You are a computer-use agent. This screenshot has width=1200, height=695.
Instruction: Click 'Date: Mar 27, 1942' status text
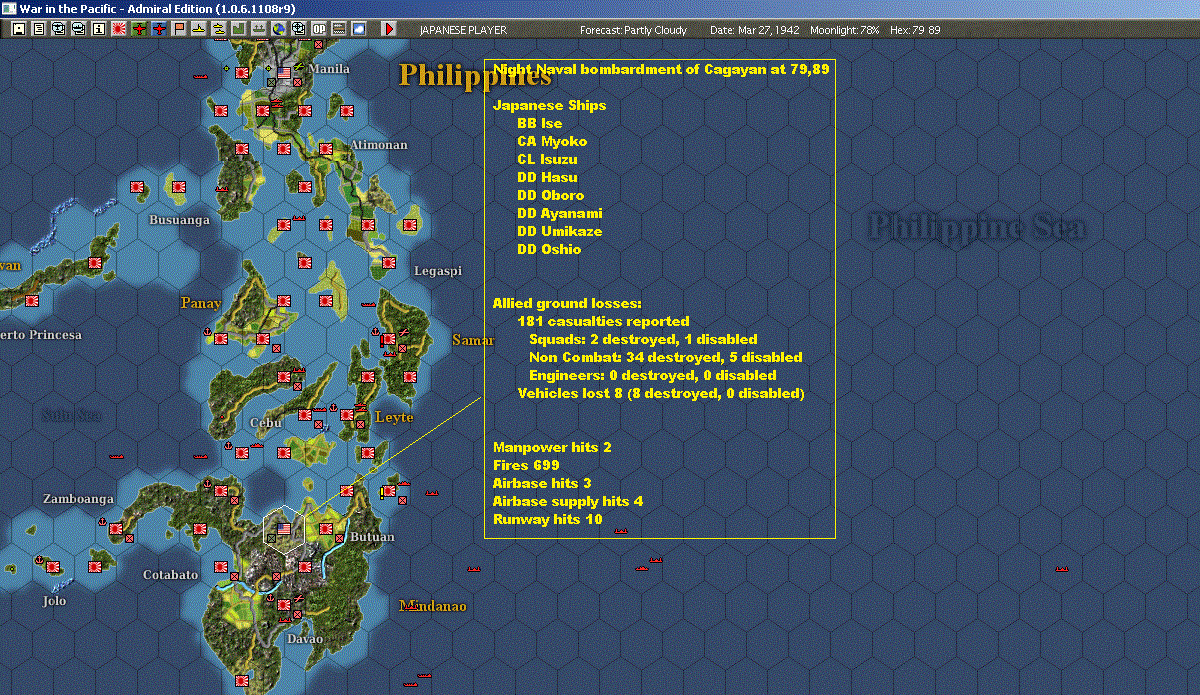pos(755,30)
